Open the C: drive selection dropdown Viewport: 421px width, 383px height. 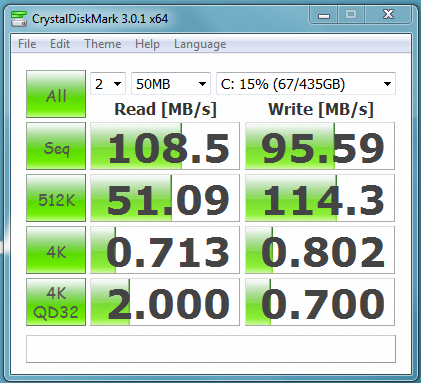click(x=306, y=84)
